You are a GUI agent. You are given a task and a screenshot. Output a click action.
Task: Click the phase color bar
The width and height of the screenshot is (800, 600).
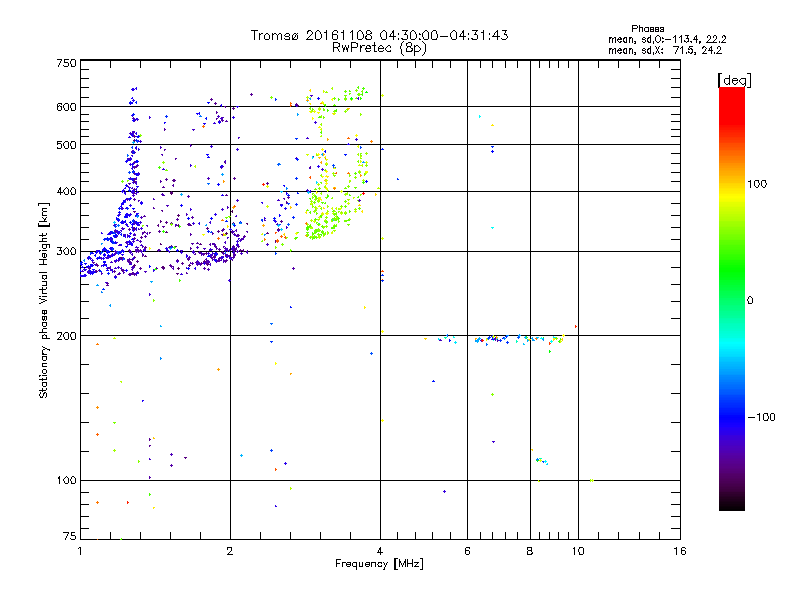(732, 298)
